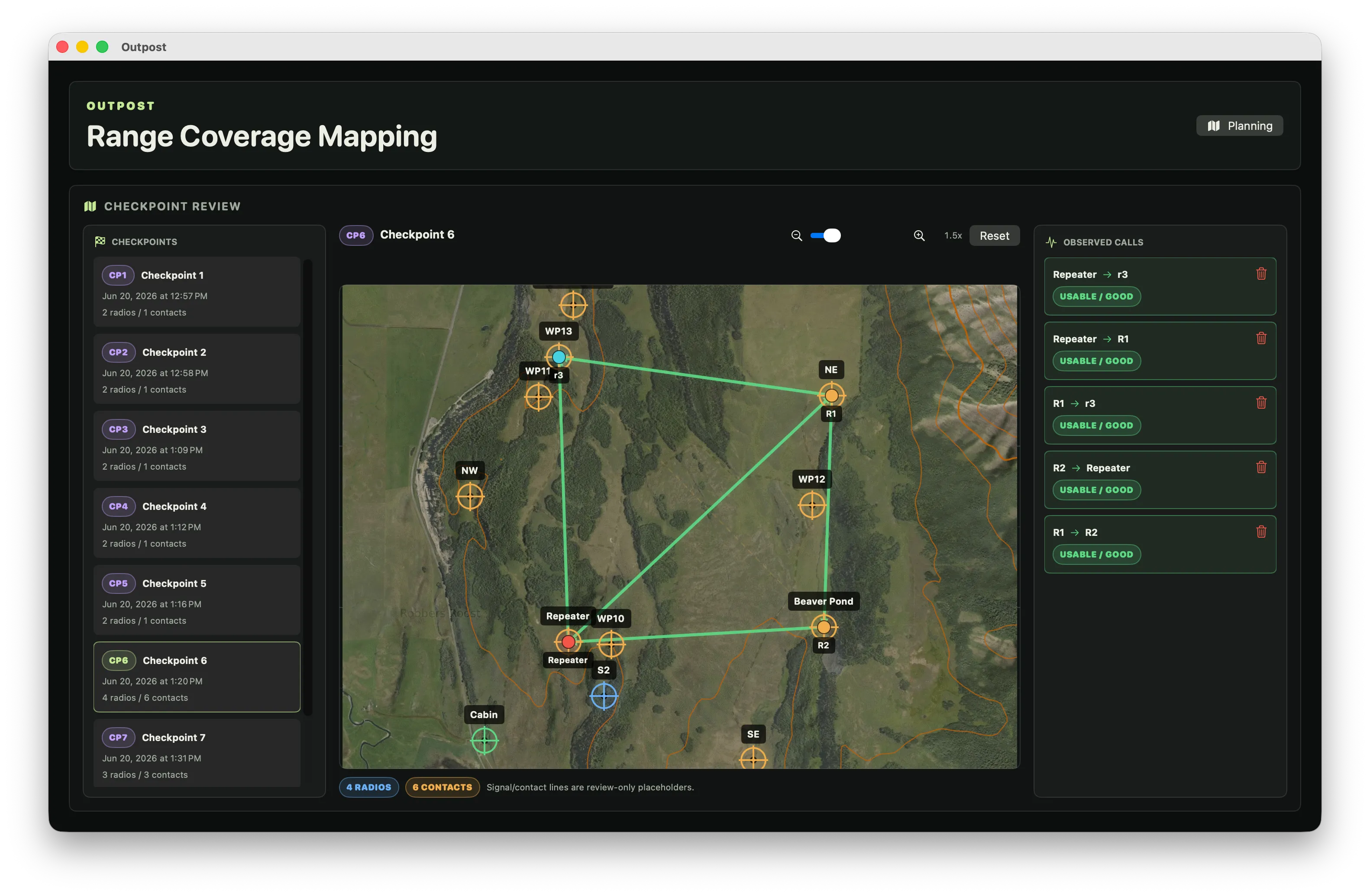Click the 1.5x zoom level value
1370x896 pixels.
point(953,236)
